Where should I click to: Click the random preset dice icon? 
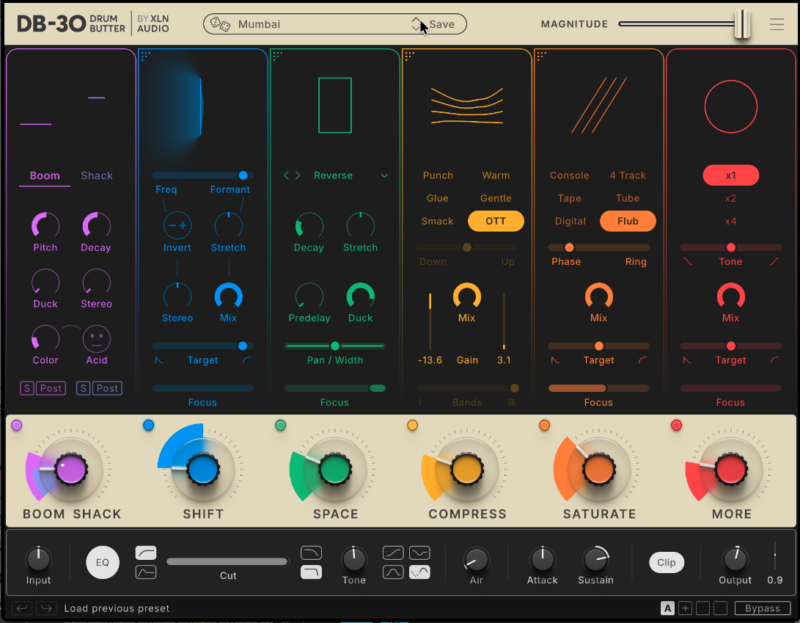[x=220, y=24]
